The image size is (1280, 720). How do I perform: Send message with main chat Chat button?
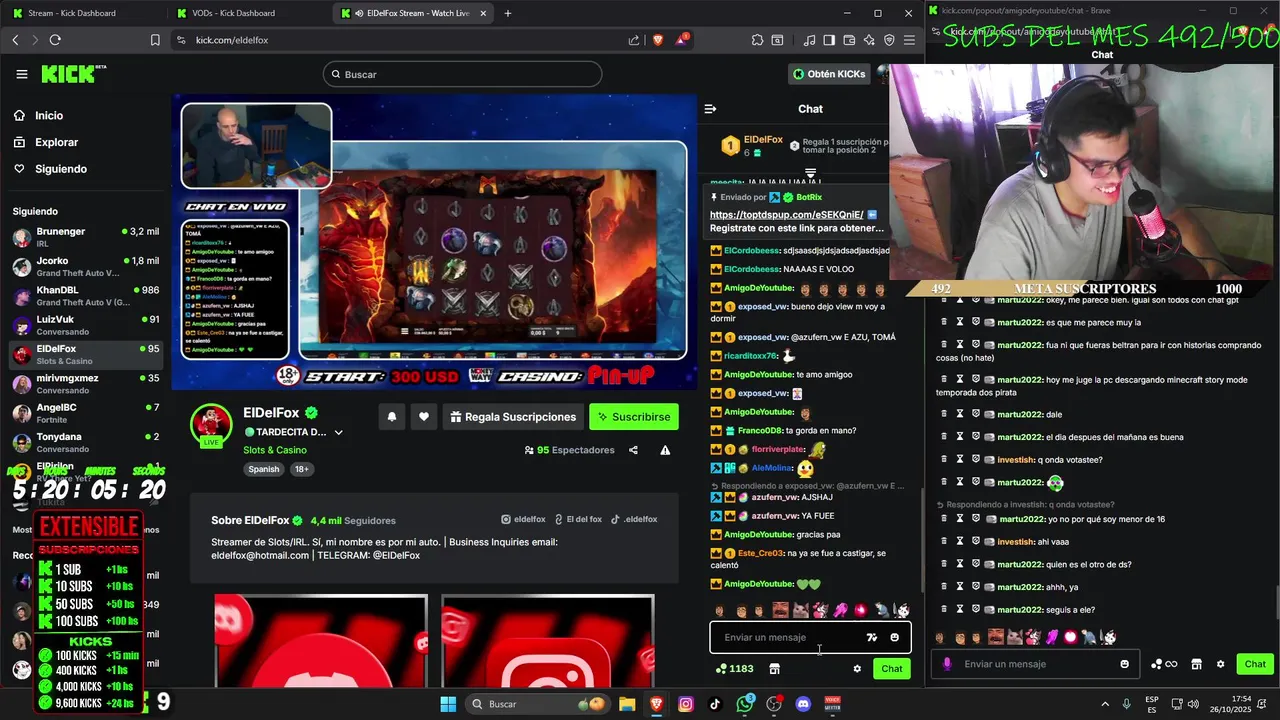coord(892,668)
